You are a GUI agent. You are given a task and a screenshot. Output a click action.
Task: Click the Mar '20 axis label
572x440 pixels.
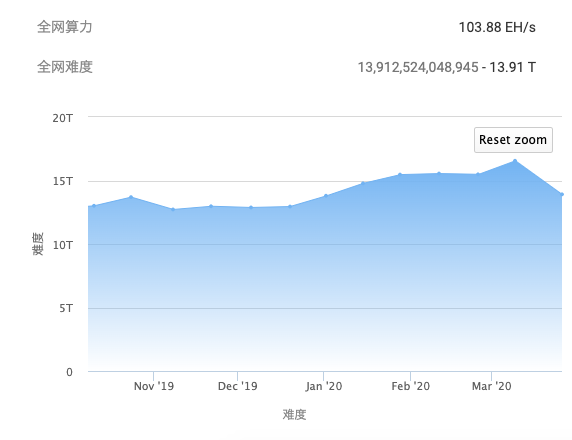point(491,386)
